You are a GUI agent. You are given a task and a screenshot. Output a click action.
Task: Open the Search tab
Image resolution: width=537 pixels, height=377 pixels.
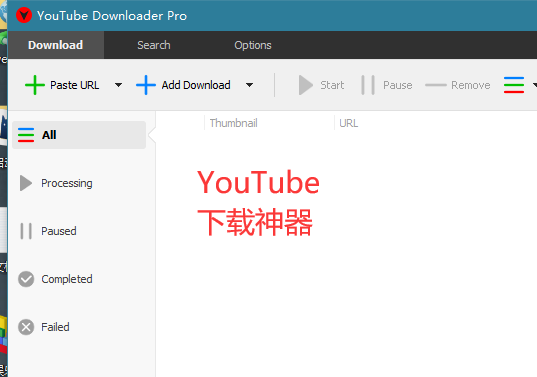154,45
